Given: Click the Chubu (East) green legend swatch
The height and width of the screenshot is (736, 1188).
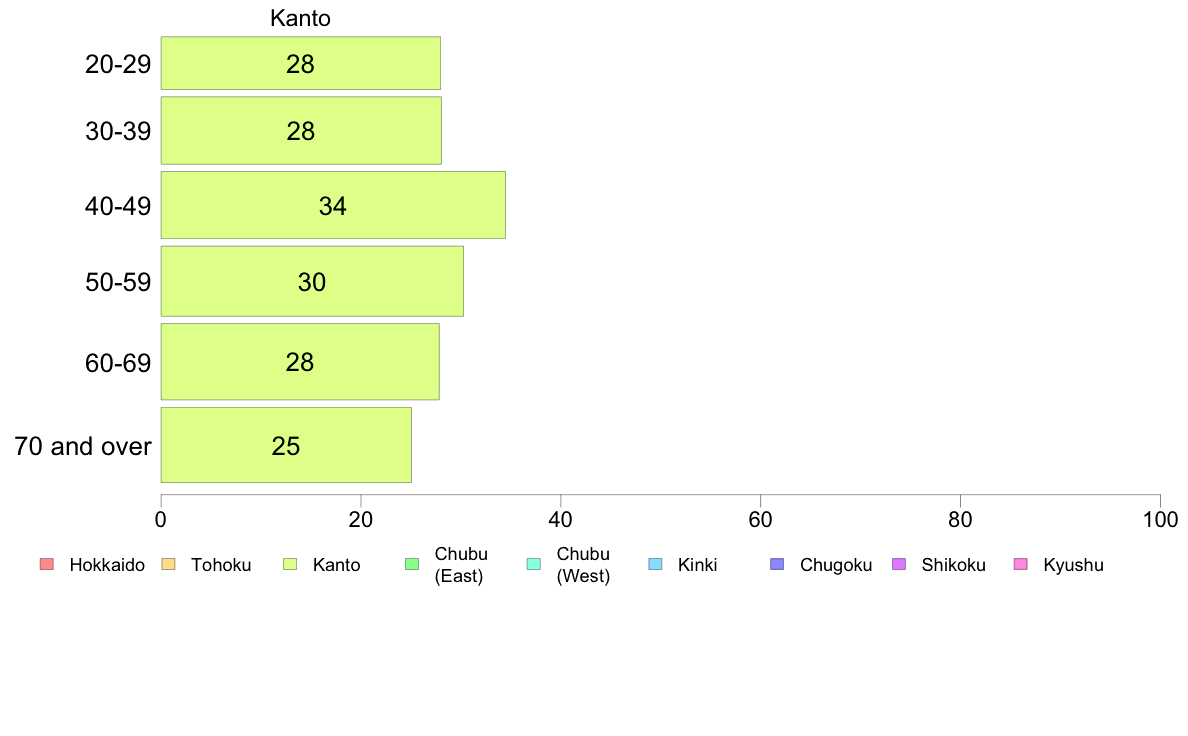Looking at the screenshot, I should coord(412,564).
